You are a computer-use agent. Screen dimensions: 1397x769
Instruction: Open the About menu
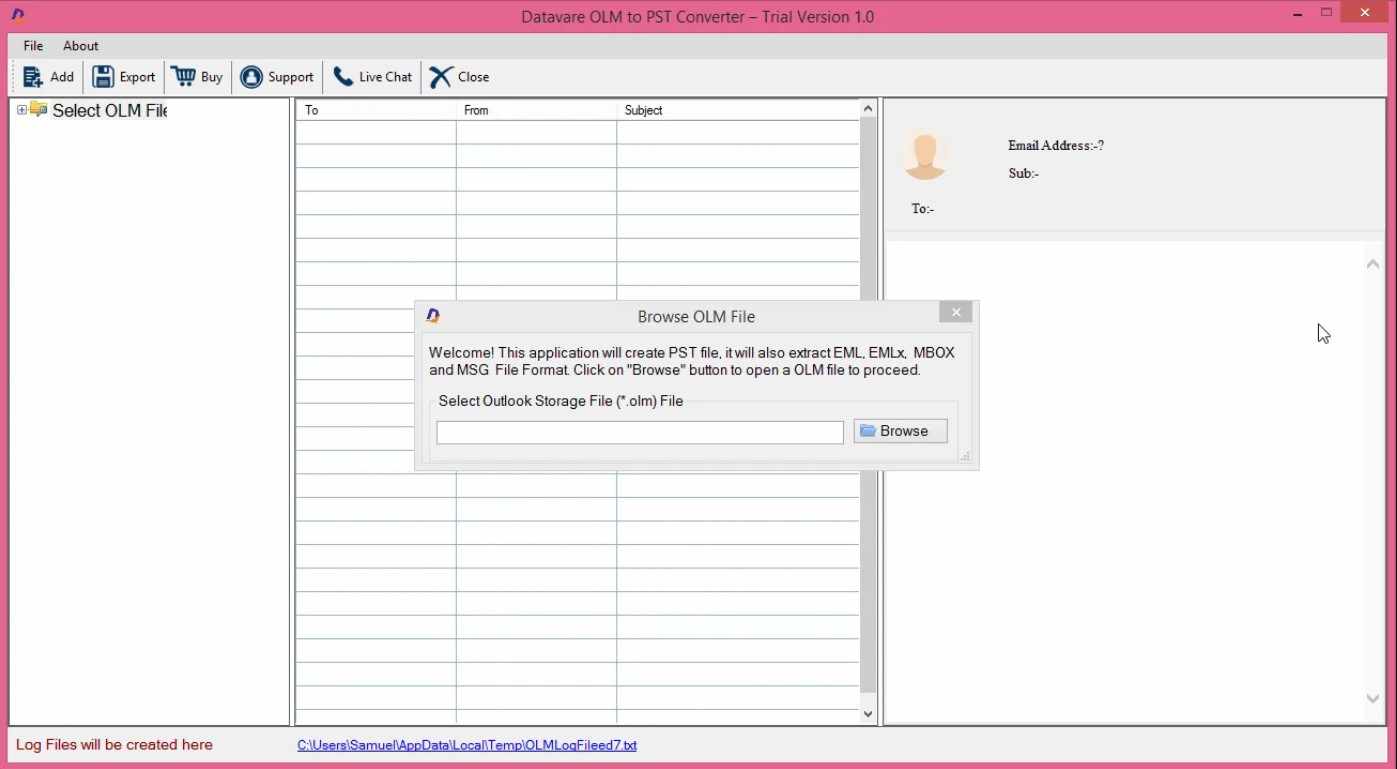81,46
